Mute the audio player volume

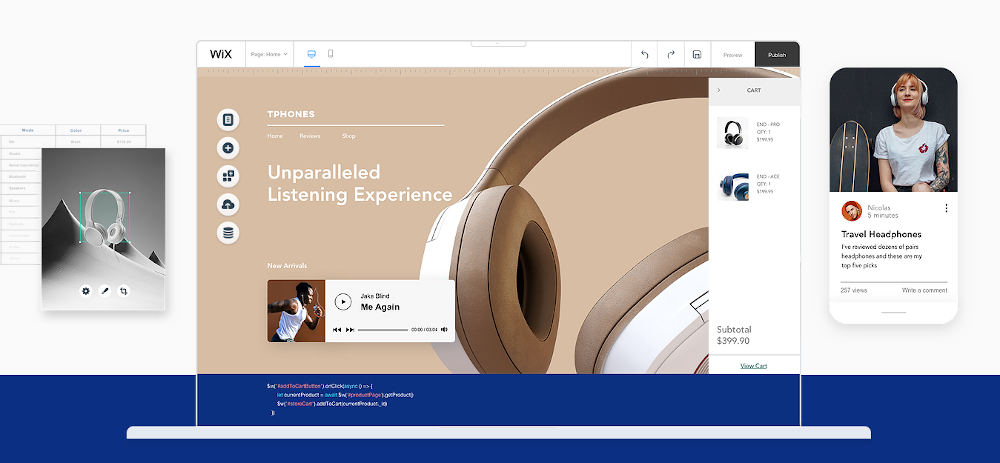tap(445, 329)
